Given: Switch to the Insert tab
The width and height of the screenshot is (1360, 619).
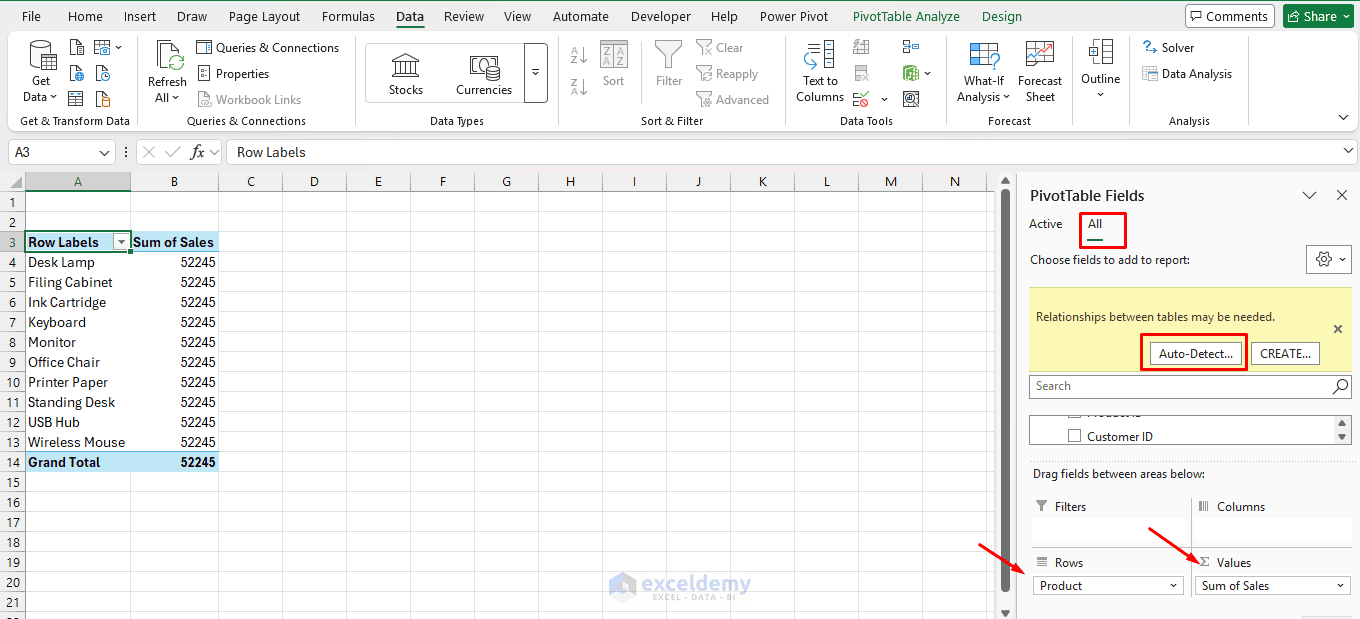Looking at the screenshot, I should [x=140, y=16].
